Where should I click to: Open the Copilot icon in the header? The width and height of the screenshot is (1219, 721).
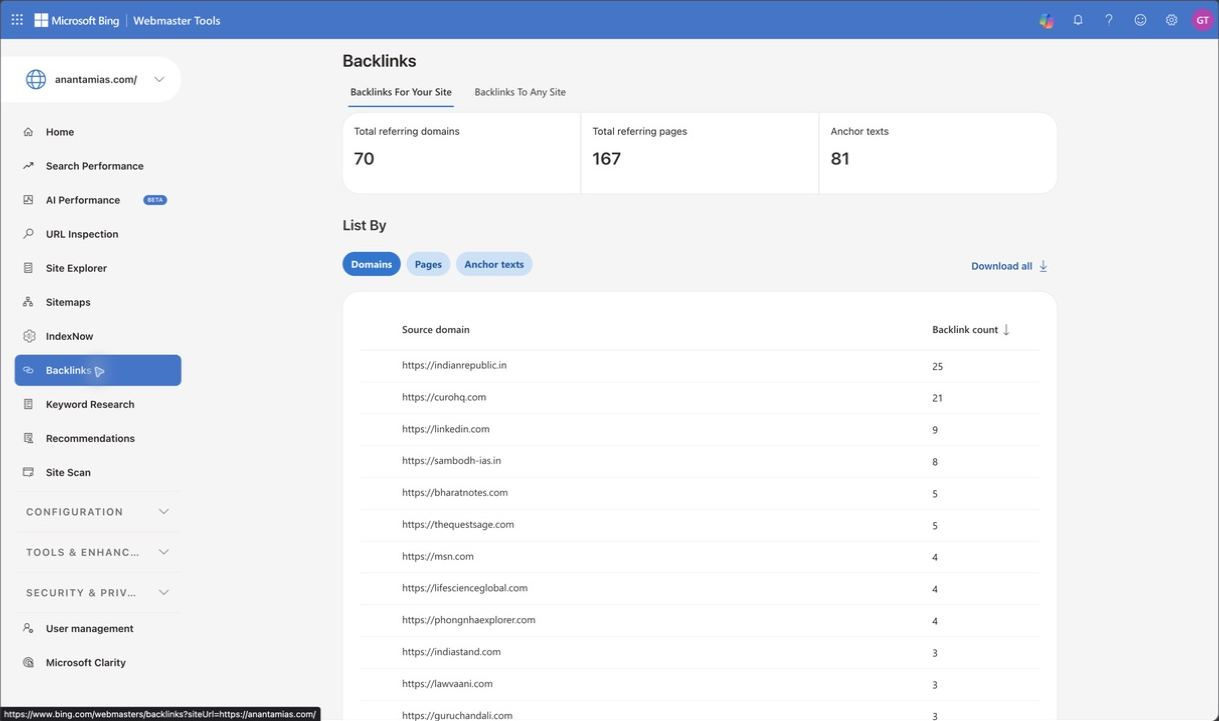(x=1046, y=20)
